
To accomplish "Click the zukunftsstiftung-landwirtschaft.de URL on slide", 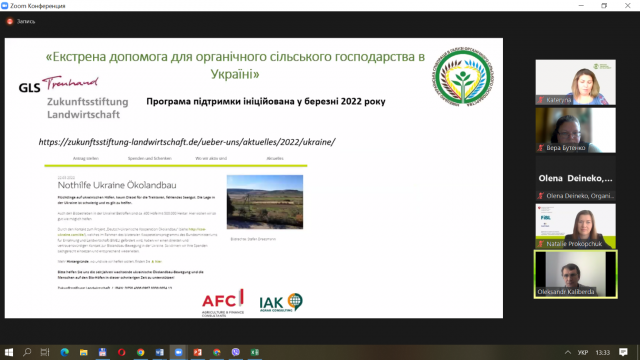I will coord(187,142).
